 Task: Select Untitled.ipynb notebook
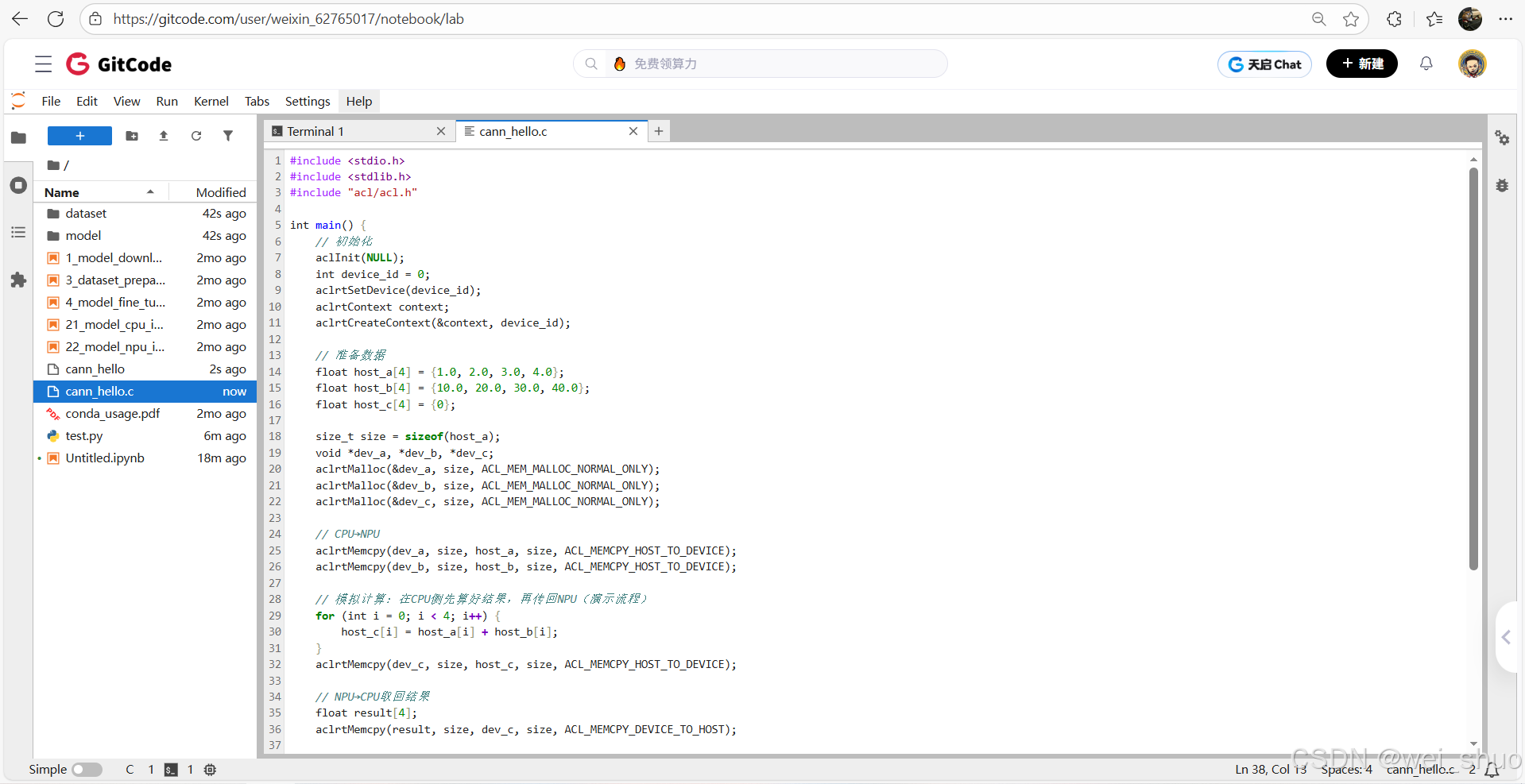coord(145,458)
